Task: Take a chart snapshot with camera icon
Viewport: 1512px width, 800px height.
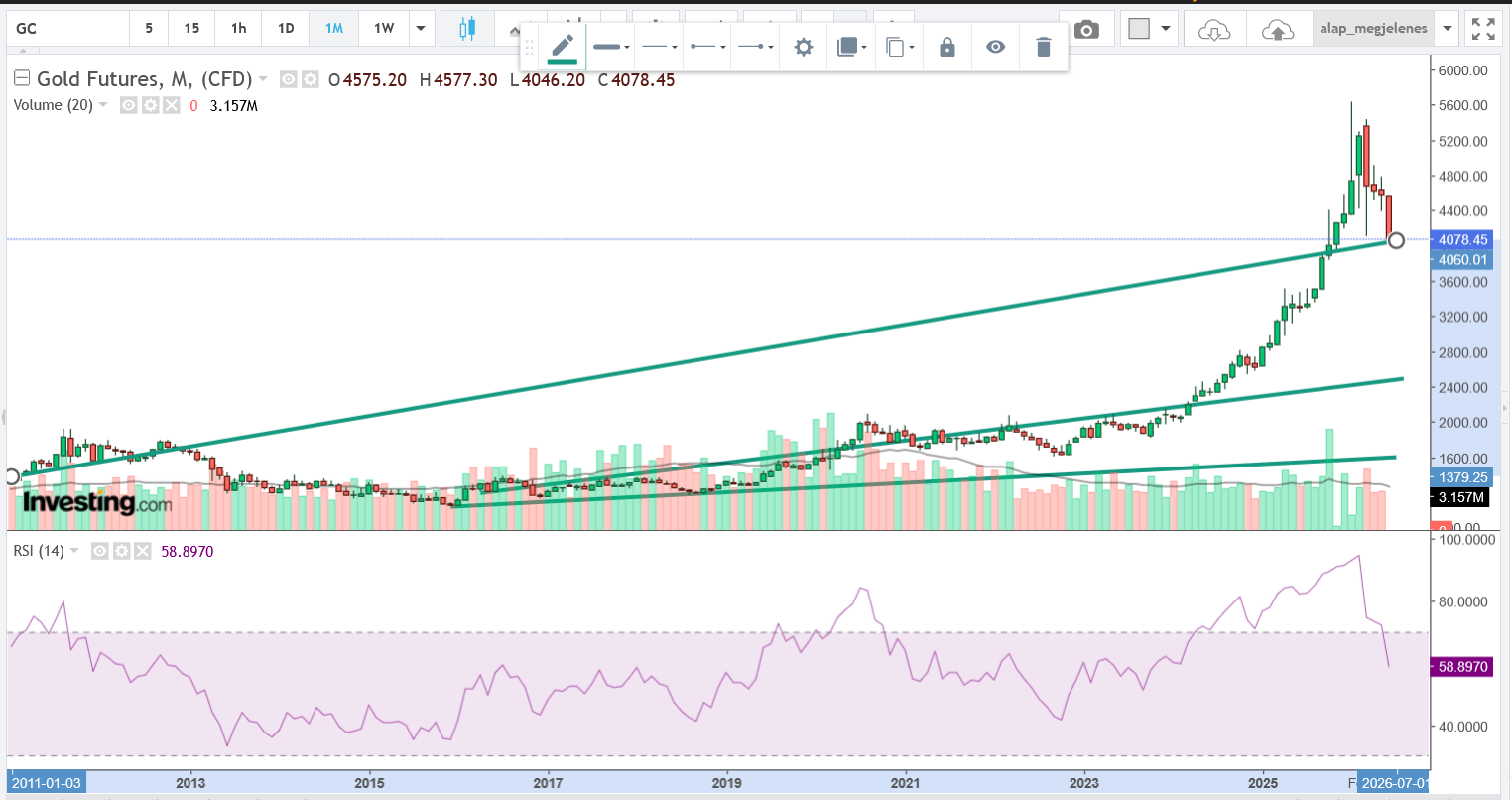Action: point(1086,29)
